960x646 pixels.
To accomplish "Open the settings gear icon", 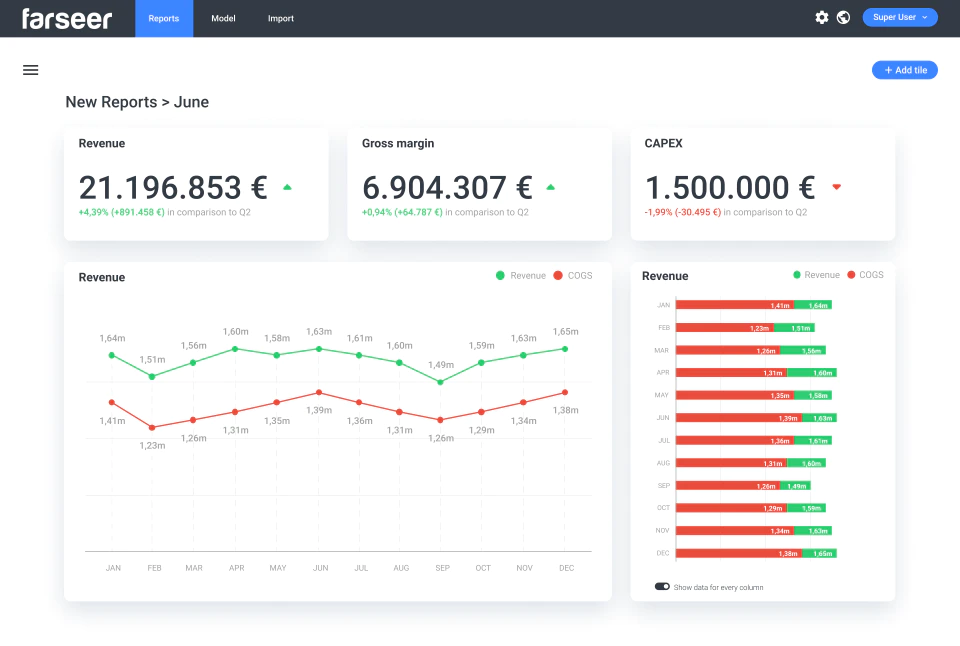I will coord(822,18).
